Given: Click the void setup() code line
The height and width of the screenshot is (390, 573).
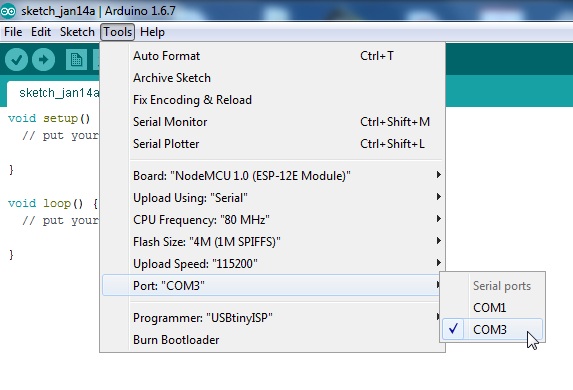Looking at the screenshot, I should pos(49,119).
